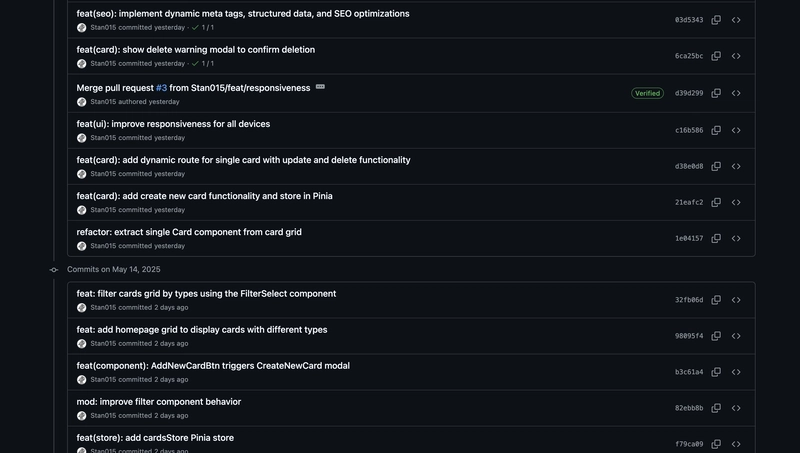This screenshot has height=453, width=800.
Task: Browse code at commit b3c61a4
Action: click(x=736, y=372)
